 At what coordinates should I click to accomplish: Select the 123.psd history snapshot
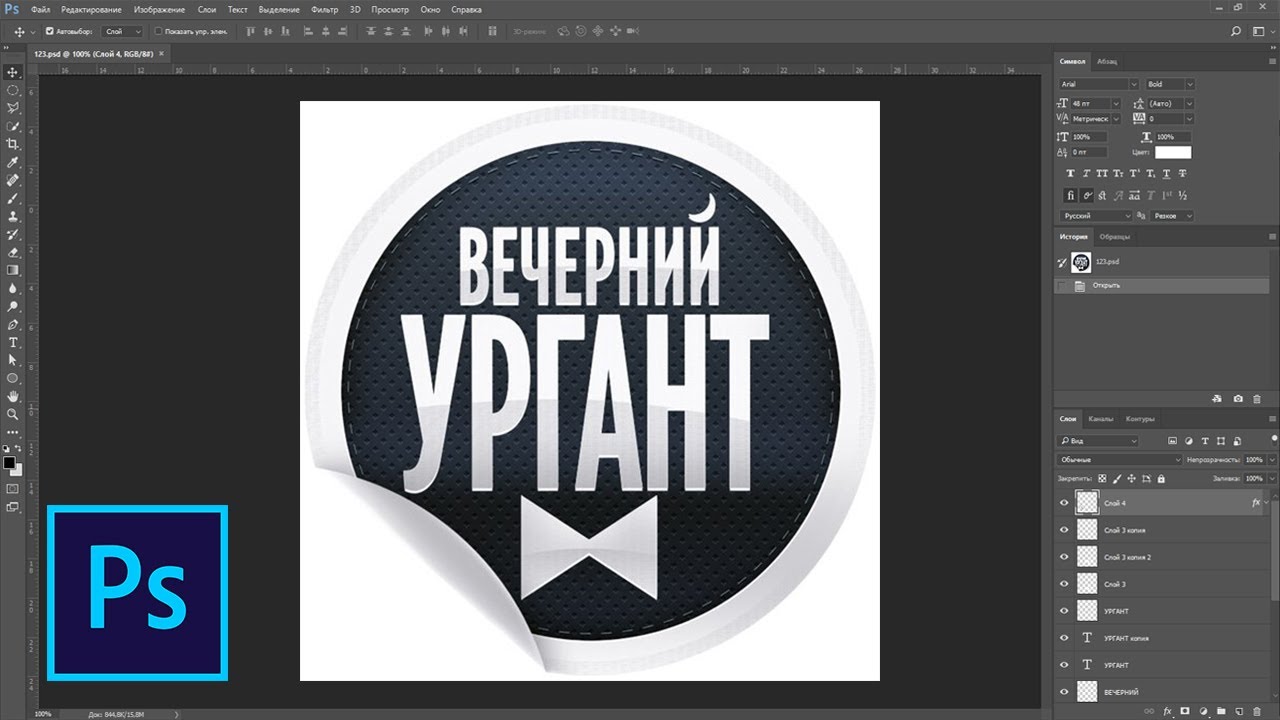(1163, 262)
